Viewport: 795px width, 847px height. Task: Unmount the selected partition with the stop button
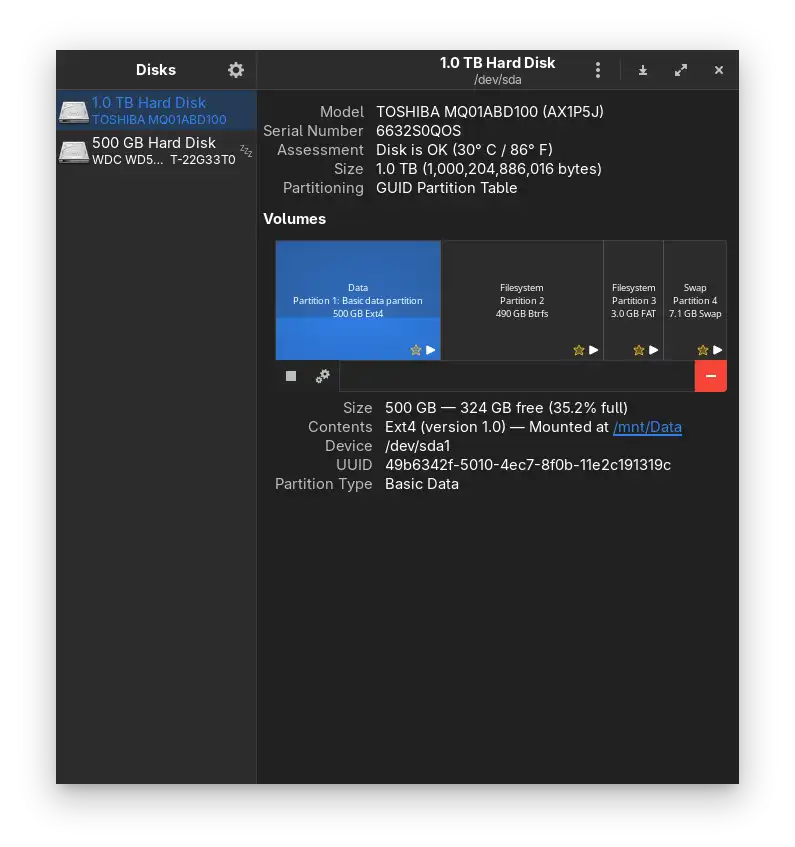tap(291, 376)
